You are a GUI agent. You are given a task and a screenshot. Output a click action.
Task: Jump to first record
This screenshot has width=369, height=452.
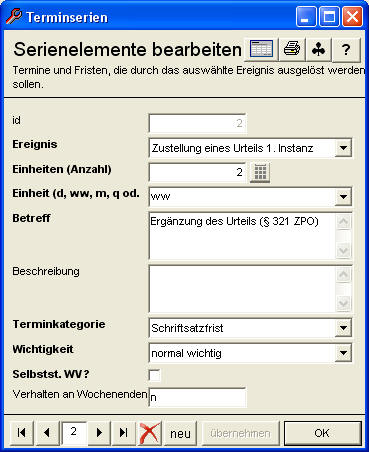click(x=22, y=433)
